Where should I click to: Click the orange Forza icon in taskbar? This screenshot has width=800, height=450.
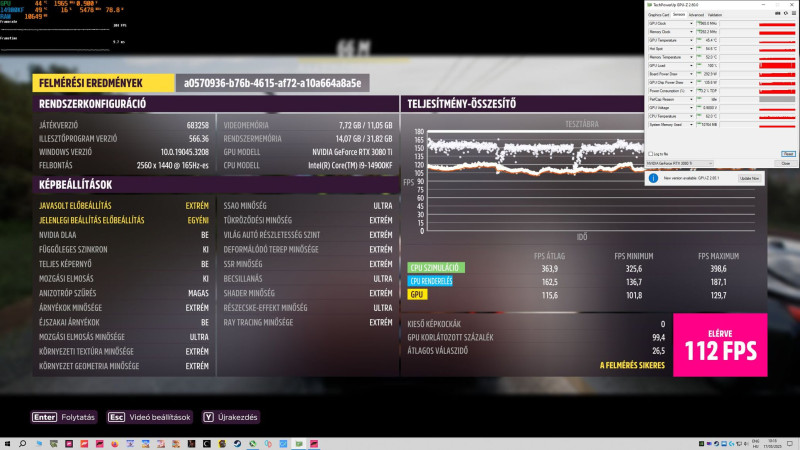pyautogui.click(x=84, y=444)
